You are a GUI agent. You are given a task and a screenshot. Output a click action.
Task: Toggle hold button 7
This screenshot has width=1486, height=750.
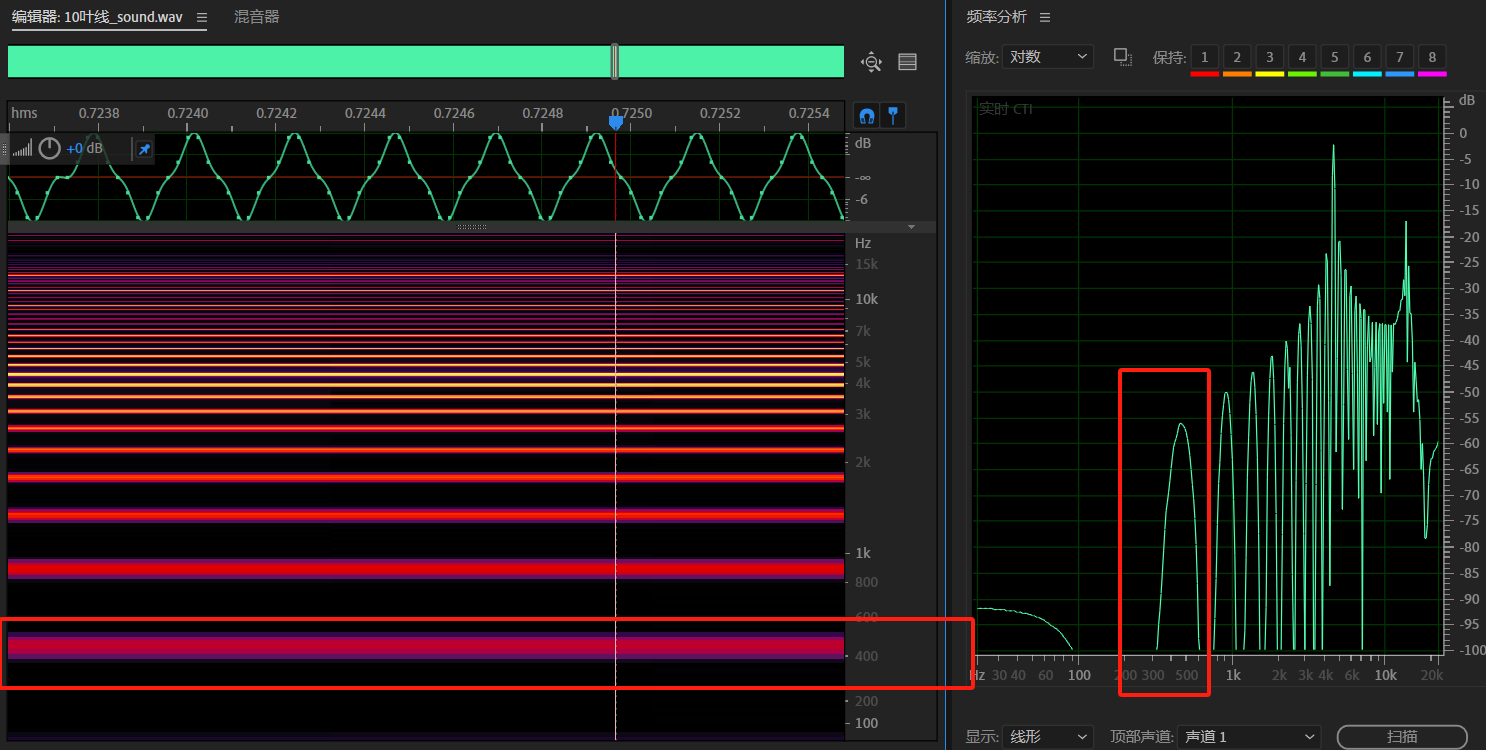(x=1400, y=57)
